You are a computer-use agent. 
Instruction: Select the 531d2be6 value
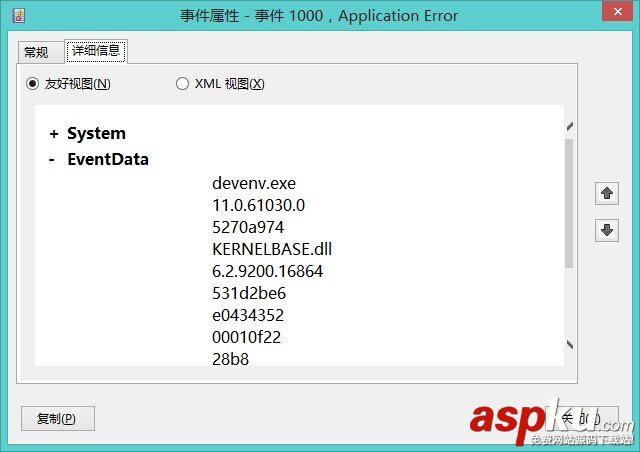click(x=249, y=293)
